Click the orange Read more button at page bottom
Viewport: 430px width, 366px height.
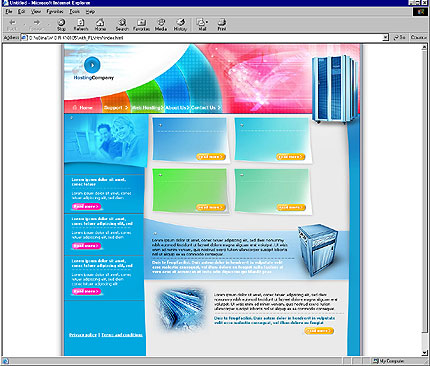click(x=319, y=331)
